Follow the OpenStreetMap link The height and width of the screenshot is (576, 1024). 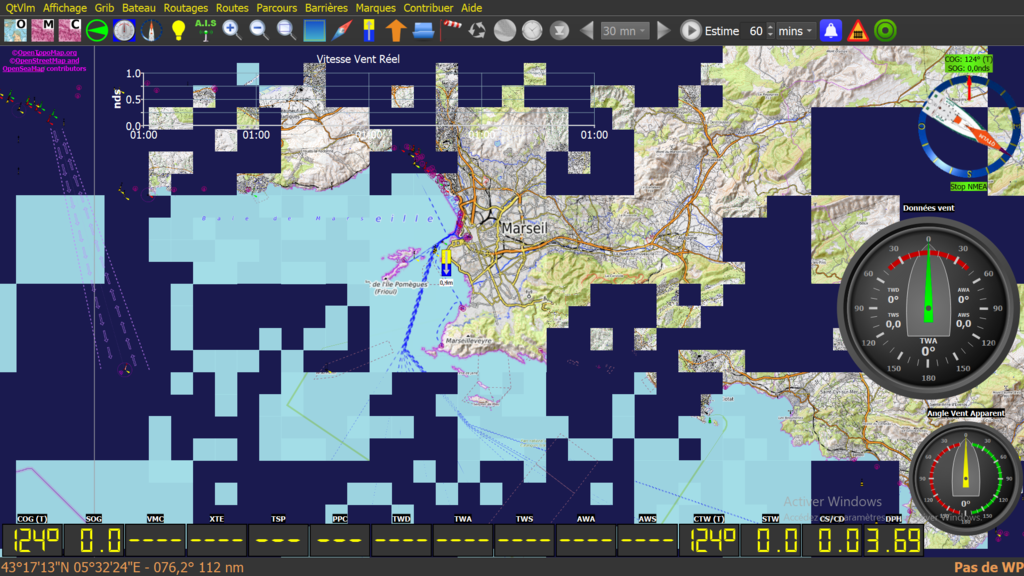44,61
